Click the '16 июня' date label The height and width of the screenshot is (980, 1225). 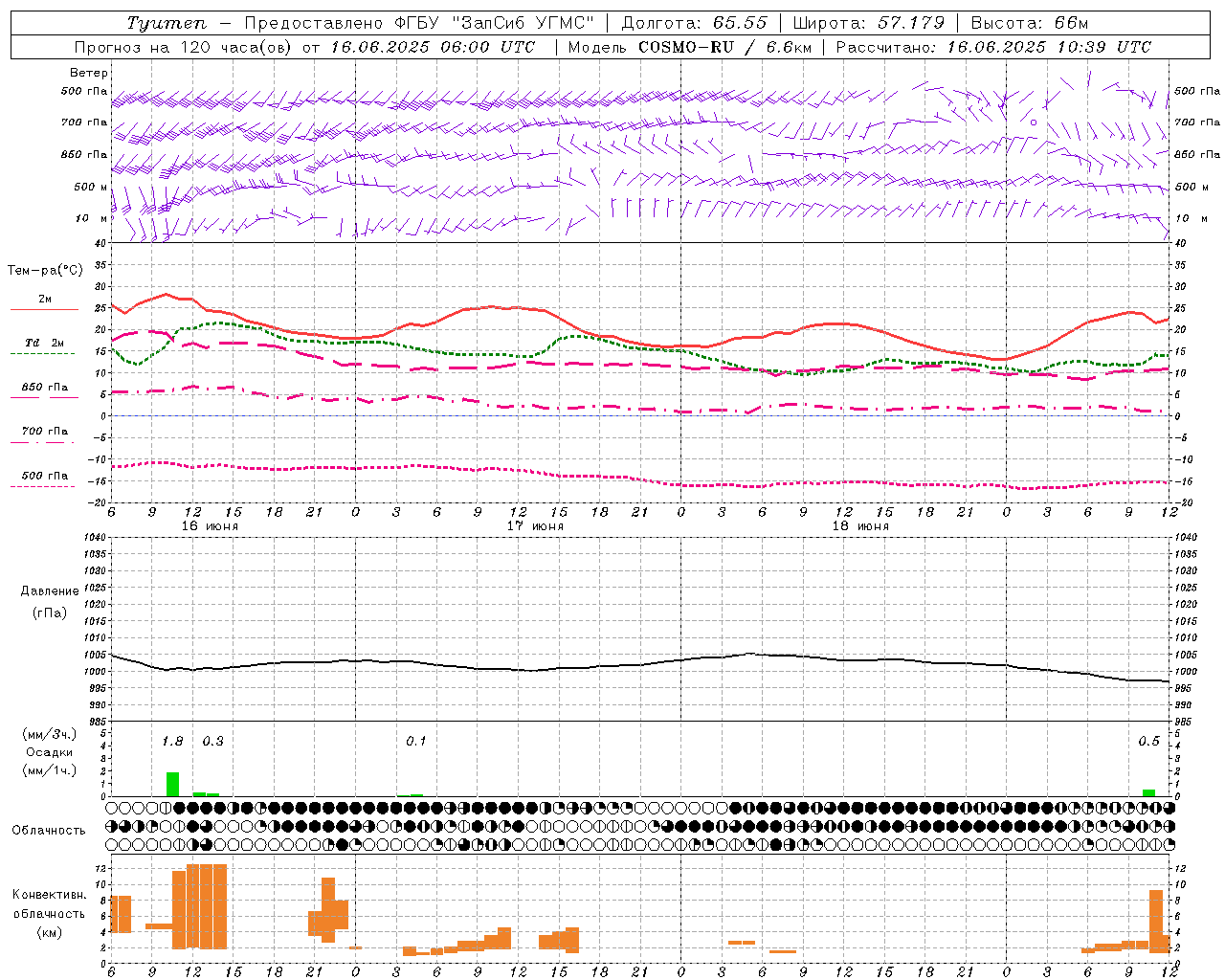[210, 526]
